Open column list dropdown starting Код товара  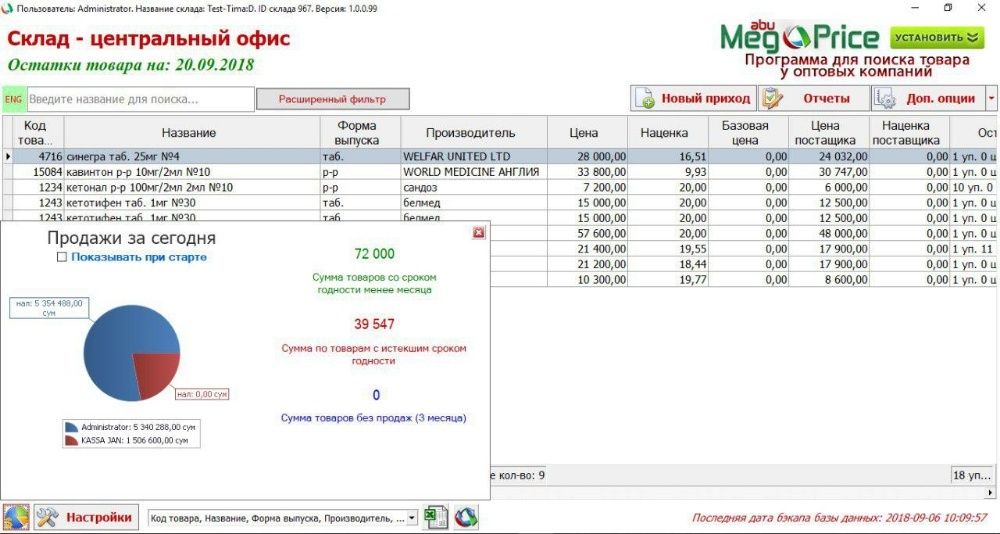[x=411, y=517]
